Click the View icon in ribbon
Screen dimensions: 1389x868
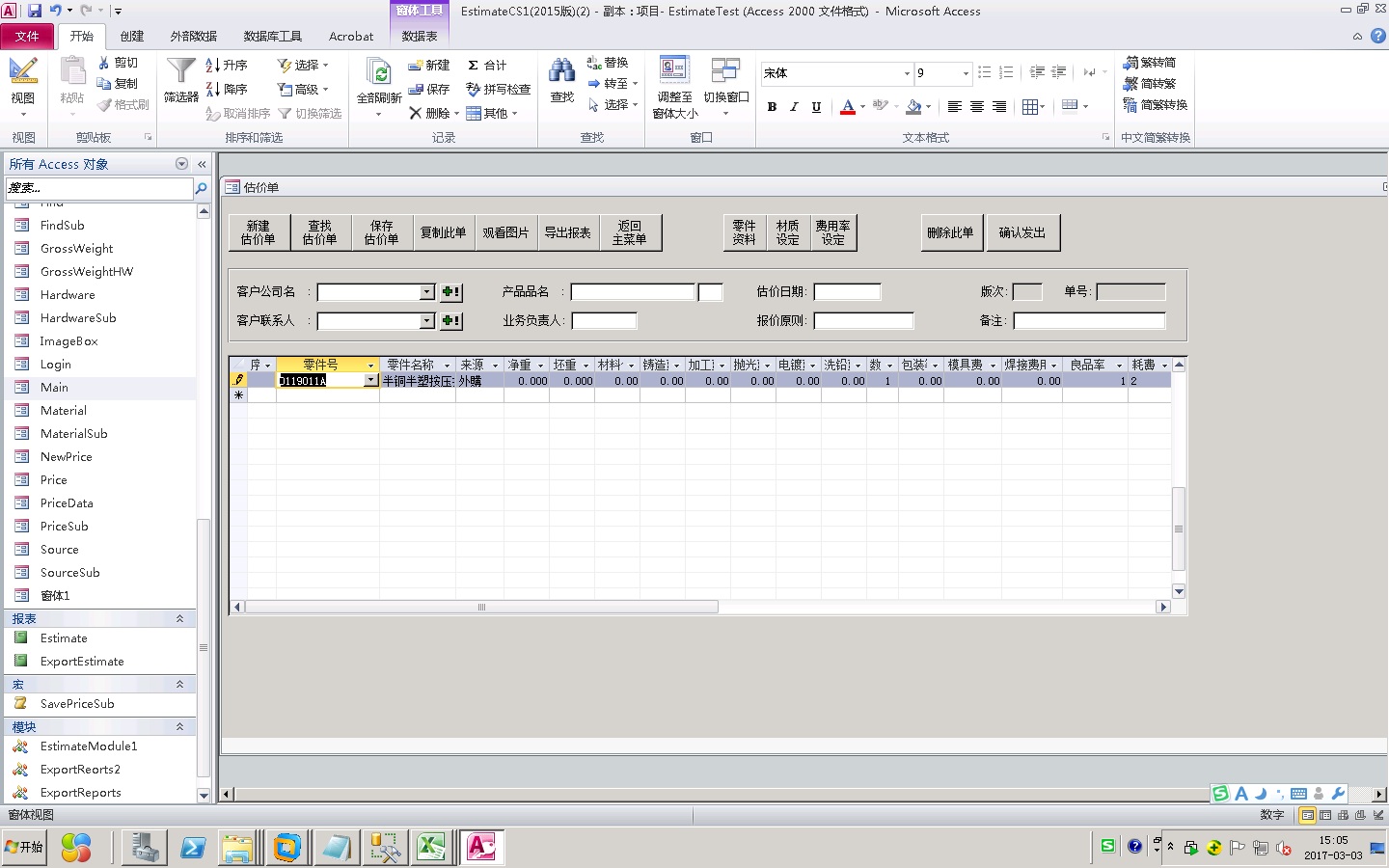(23, 72)
